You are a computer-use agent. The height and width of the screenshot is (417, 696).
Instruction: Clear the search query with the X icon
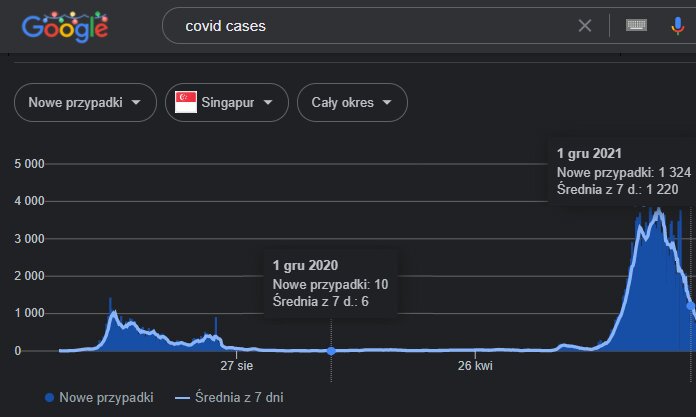[585, 26]
